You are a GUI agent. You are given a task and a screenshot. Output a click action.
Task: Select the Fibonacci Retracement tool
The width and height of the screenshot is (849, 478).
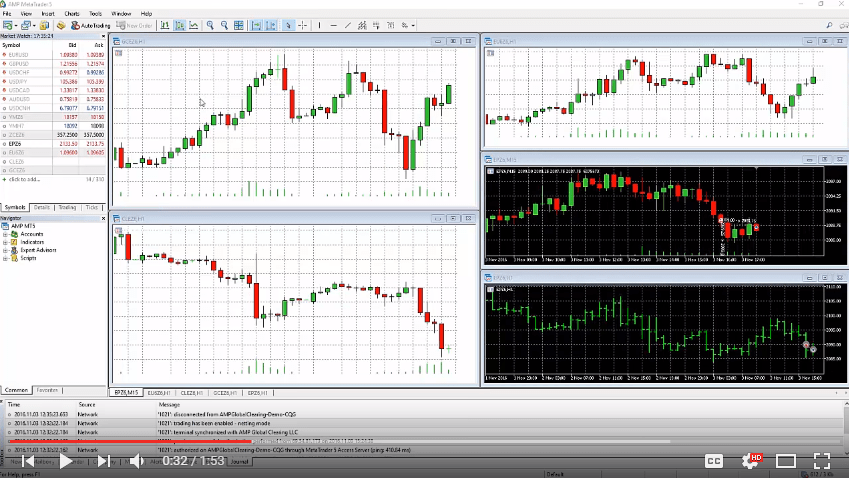pos(376,25)
